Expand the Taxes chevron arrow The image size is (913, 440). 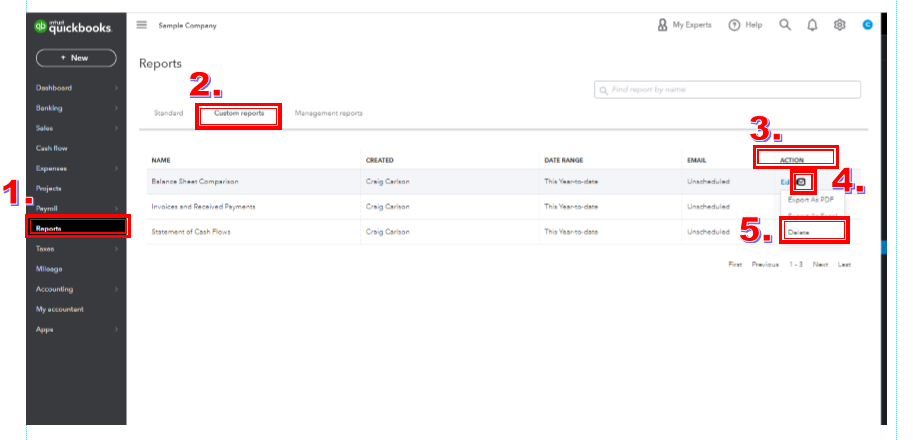pyautogui.click(x=116, y=249)
